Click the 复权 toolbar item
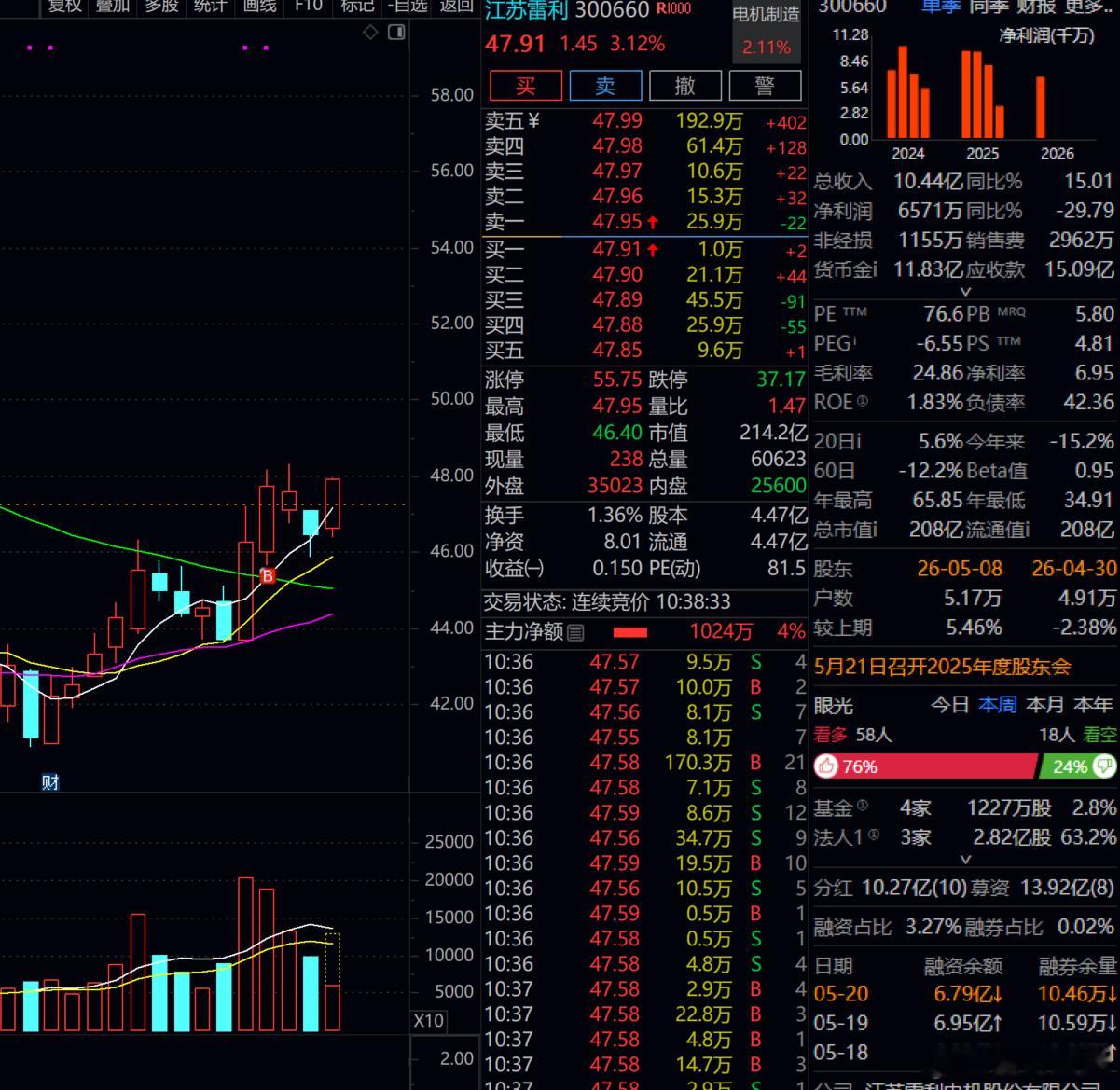This screenshot has width=1120, height=1090. coord(65,7)
